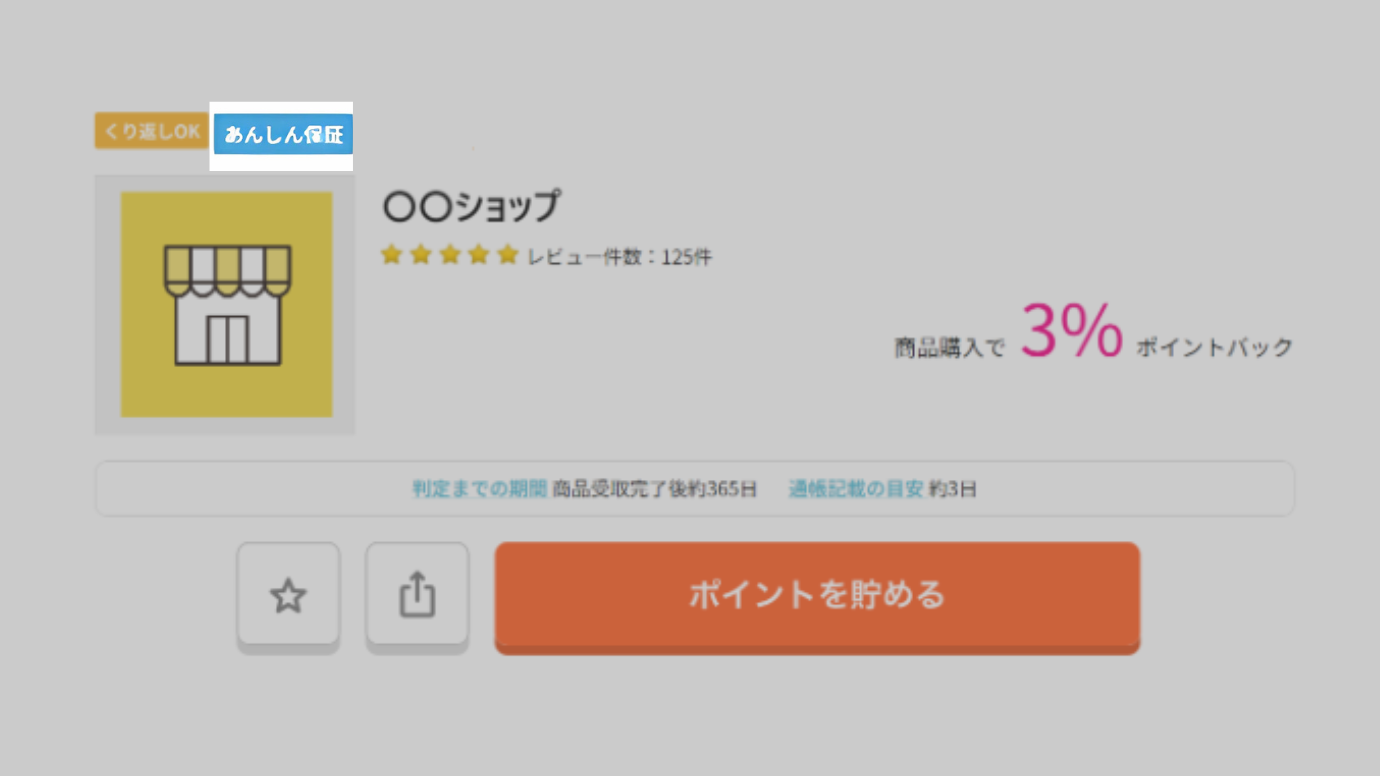Click the 〇〇ショップ shop name
This screenshot has width=1380, height=776.
pos(471,206)
